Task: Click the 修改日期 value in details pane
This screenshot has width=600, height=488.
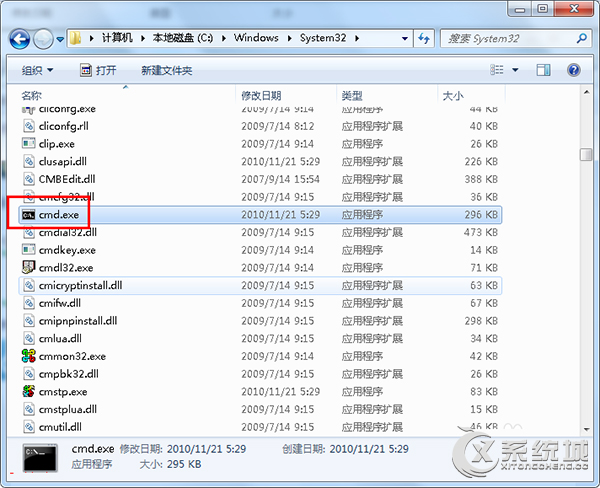Action: click(207, 449)
